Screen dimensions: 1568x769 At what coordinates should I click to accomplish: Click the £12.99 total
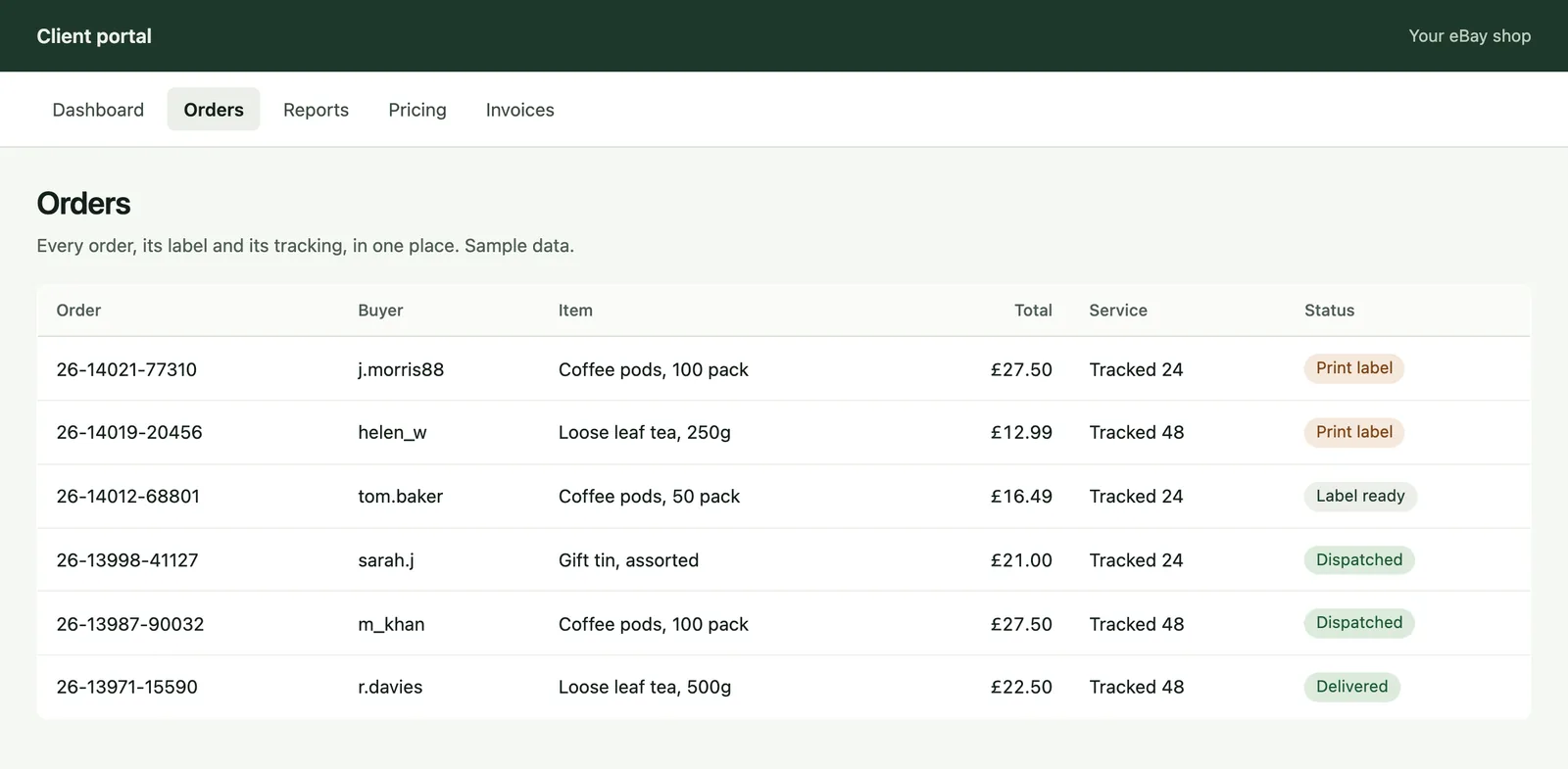pyautogui.click(x=1021, y=432)
